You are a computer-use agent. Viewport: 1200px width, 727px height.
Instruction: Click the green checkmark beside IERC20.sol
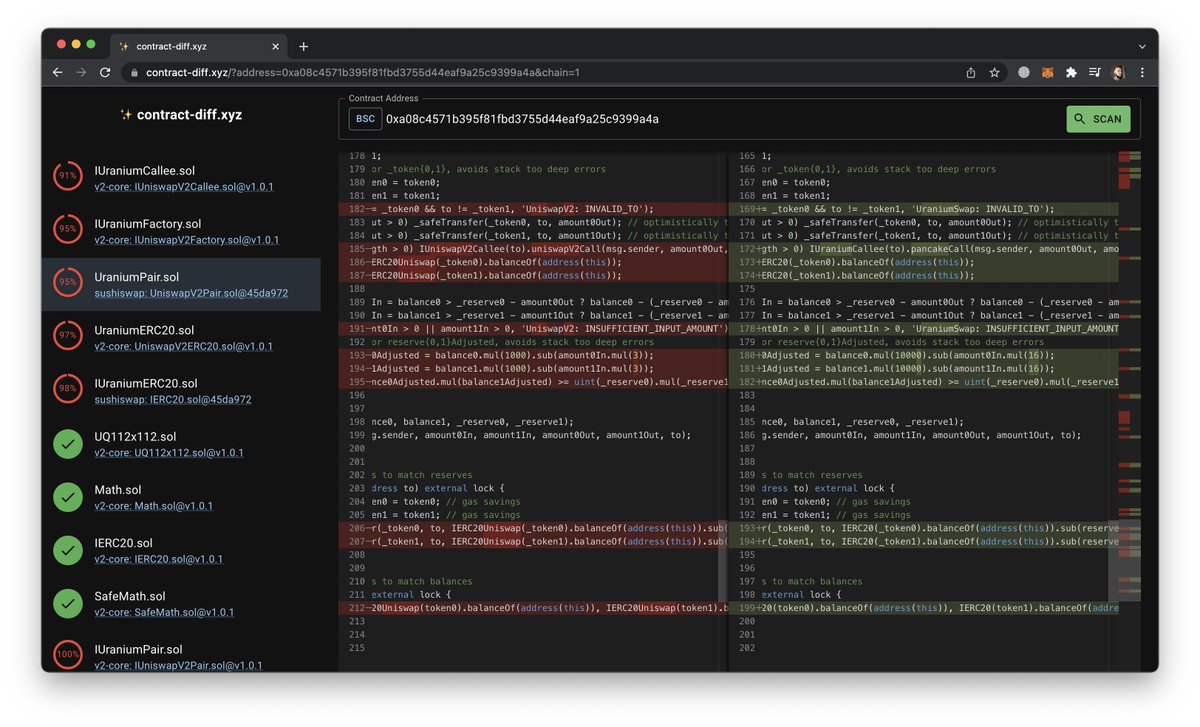68,548
